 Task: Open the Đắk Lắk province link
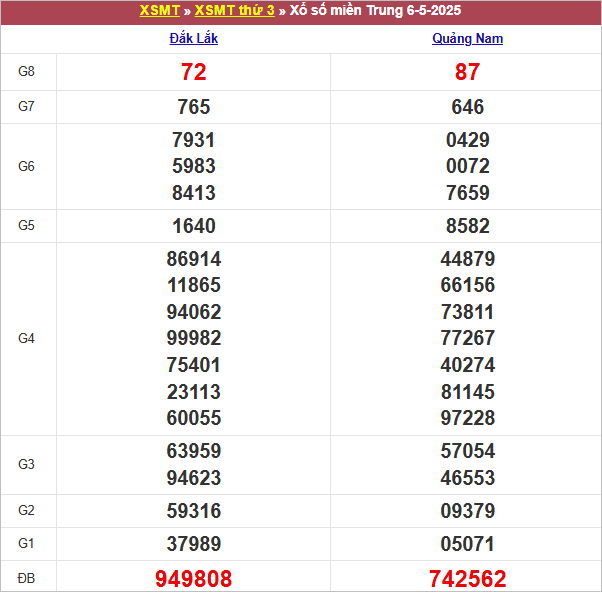pos(194,38)
